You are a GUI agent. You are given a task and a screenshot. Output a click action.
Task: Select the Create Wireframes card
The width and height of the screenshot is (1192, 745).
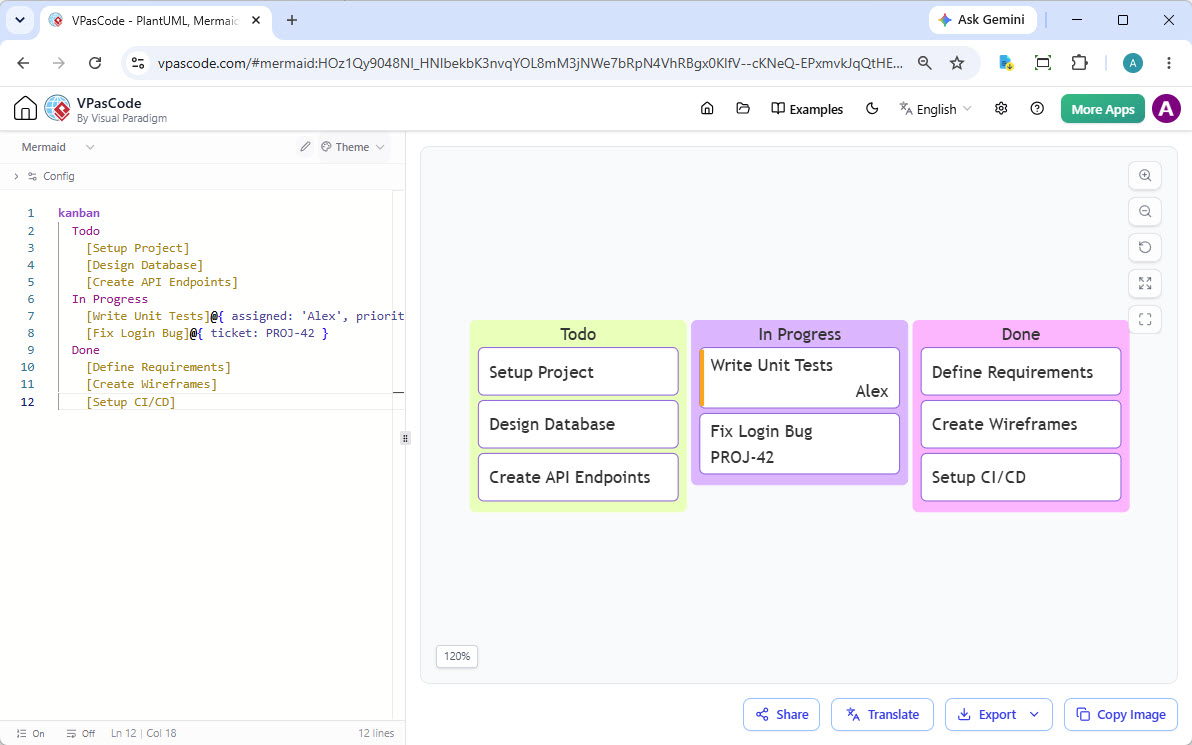(1020, 424)
